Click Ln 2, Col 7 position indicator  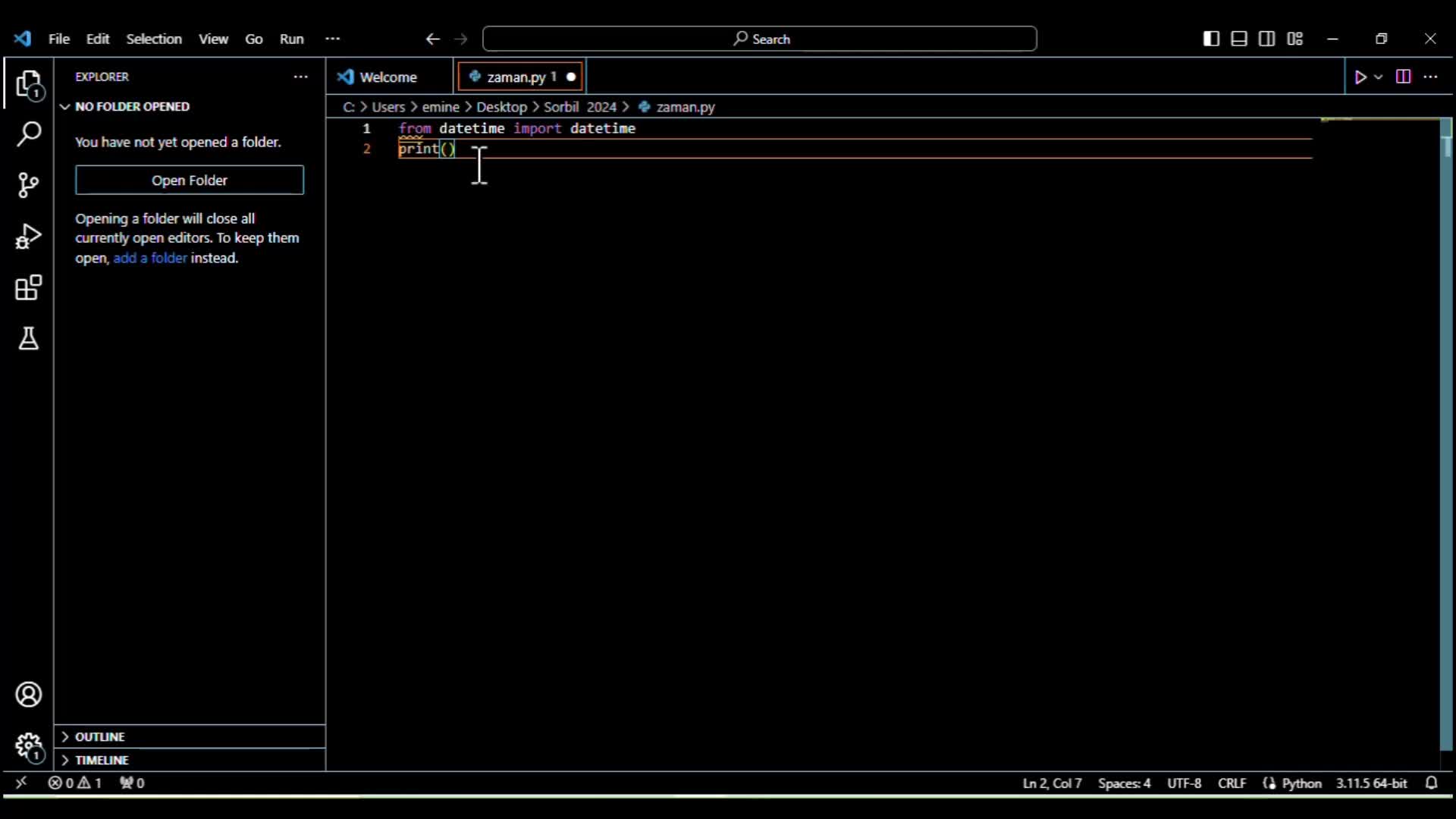(1052, 783)
